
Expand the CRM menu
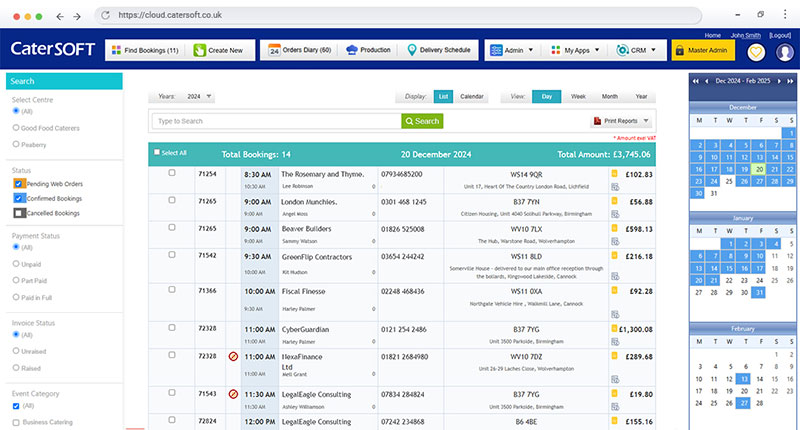(x=636, y=50)
